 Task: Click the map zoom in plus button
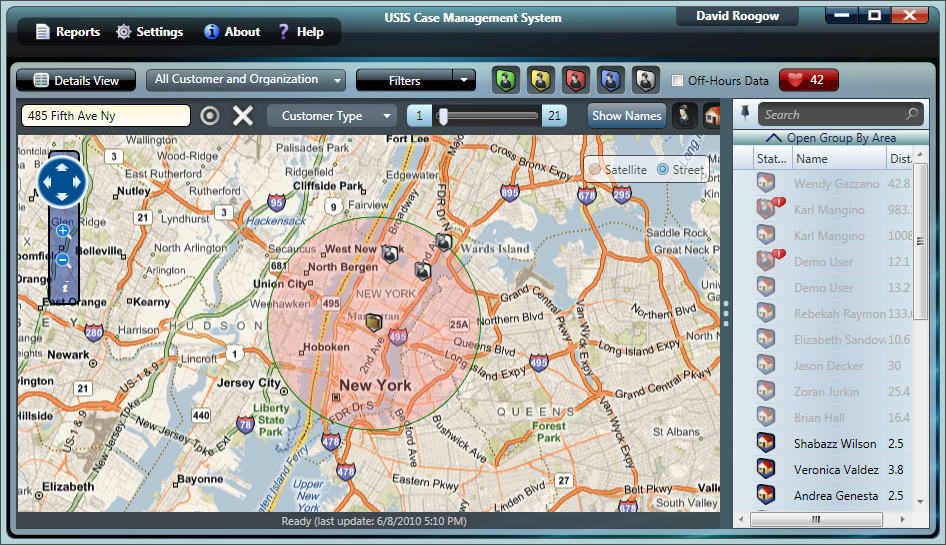click(x=63, y=231)
